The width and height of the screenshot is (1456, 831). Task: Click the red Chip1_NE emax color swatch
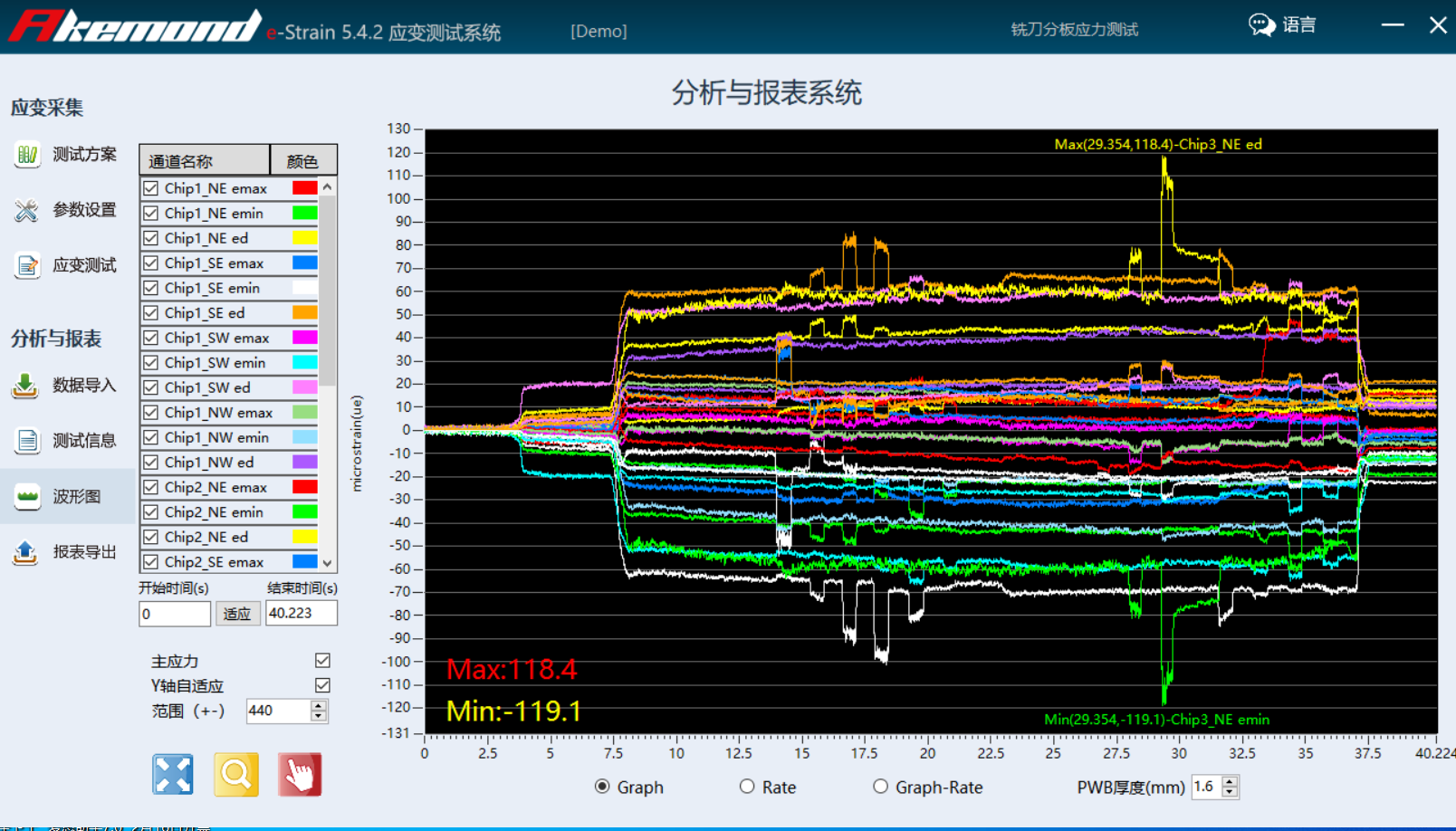click(305, 188)
